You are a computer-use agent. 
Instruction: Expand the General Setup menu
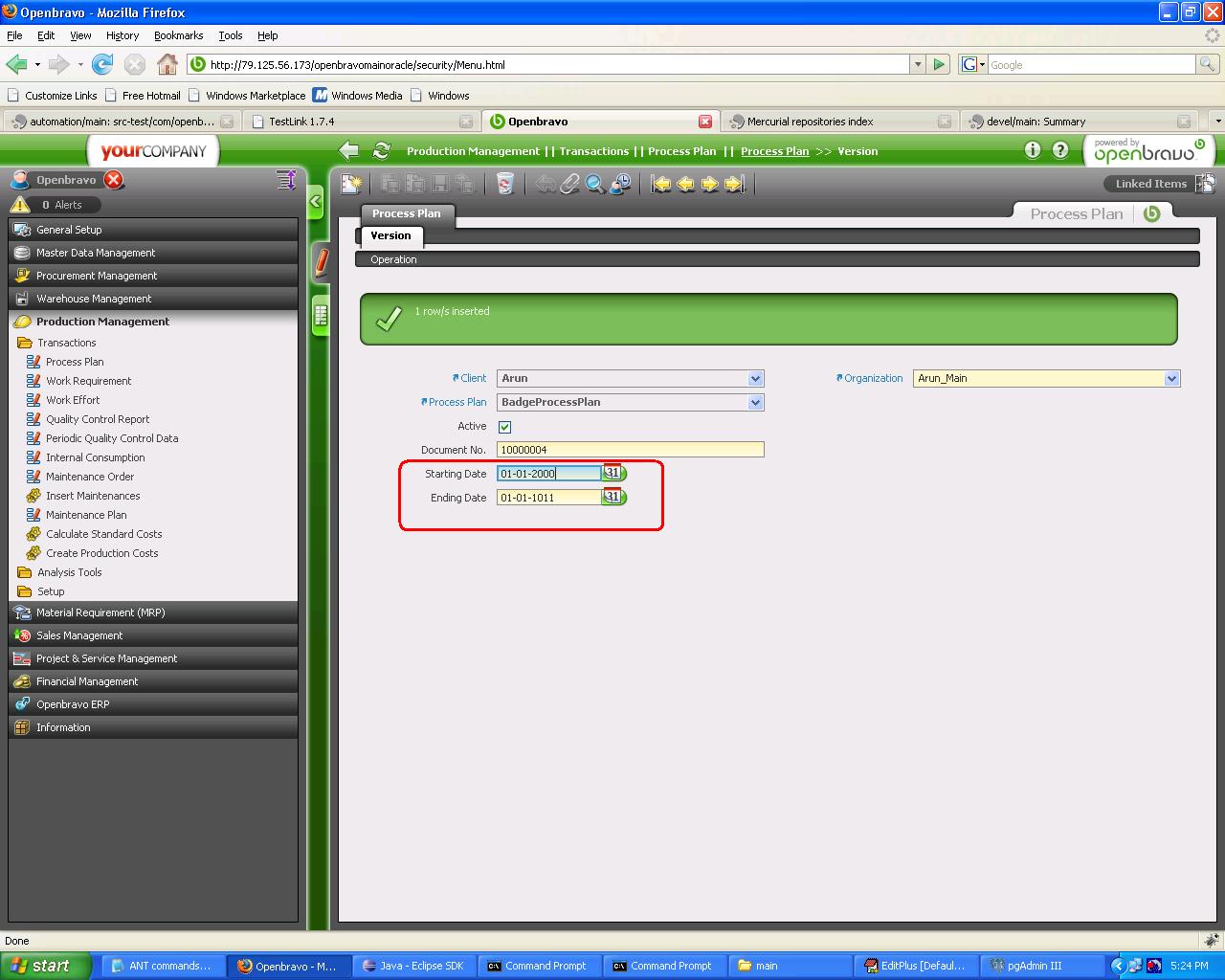(x=153, y=230)
